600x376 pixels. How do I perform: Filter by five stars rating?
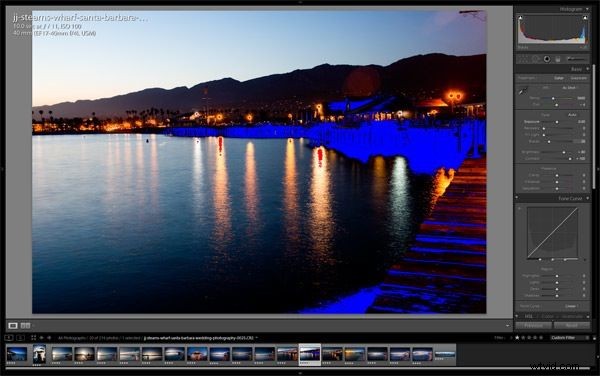(x=541, y=338)
